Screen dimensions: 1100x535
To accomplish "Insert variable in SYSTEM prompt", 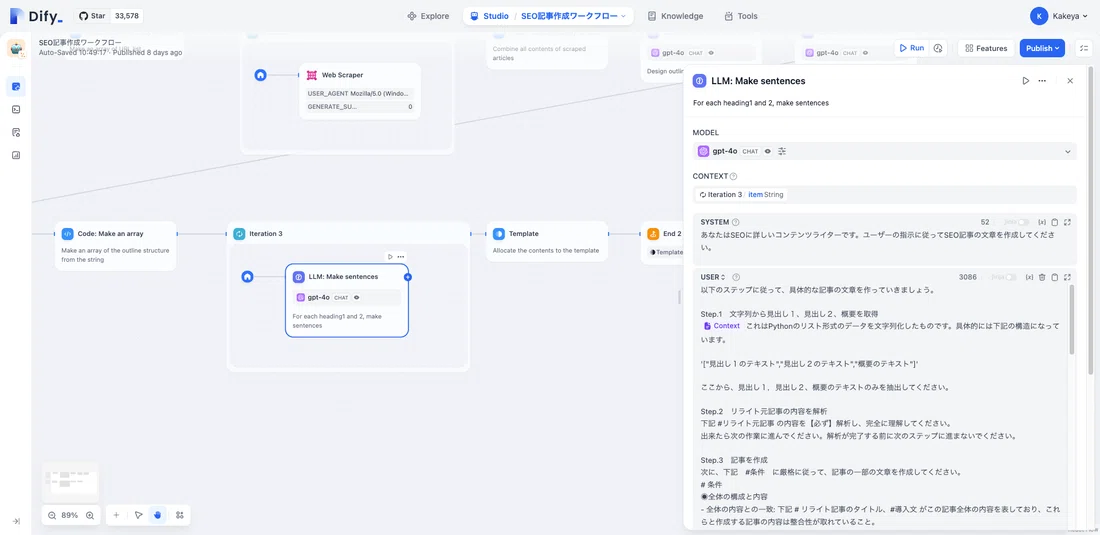I will (x=1042, y=222).
